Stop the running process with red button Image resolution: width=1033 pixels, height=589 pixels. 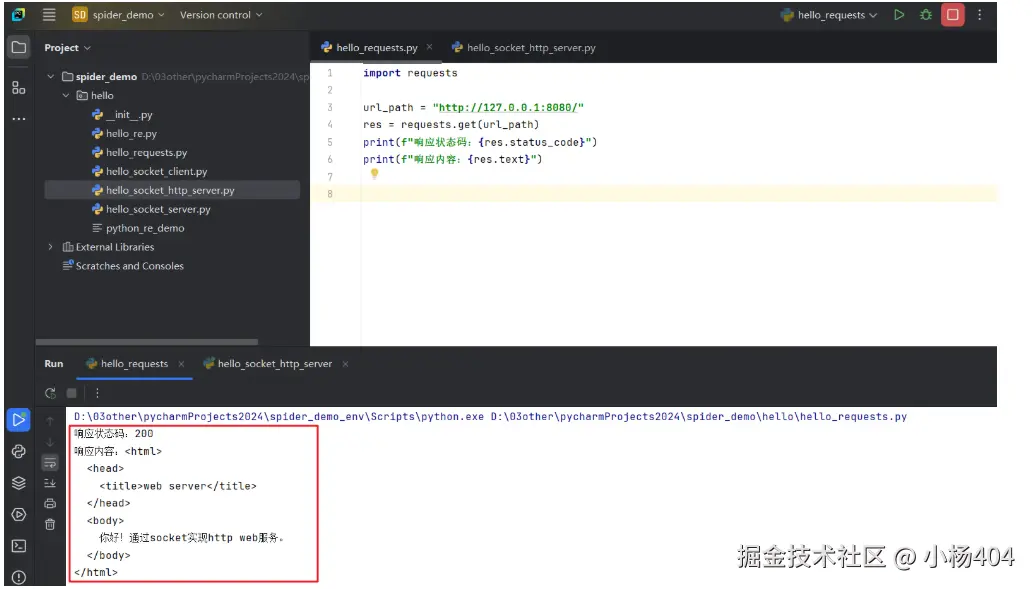953,14
